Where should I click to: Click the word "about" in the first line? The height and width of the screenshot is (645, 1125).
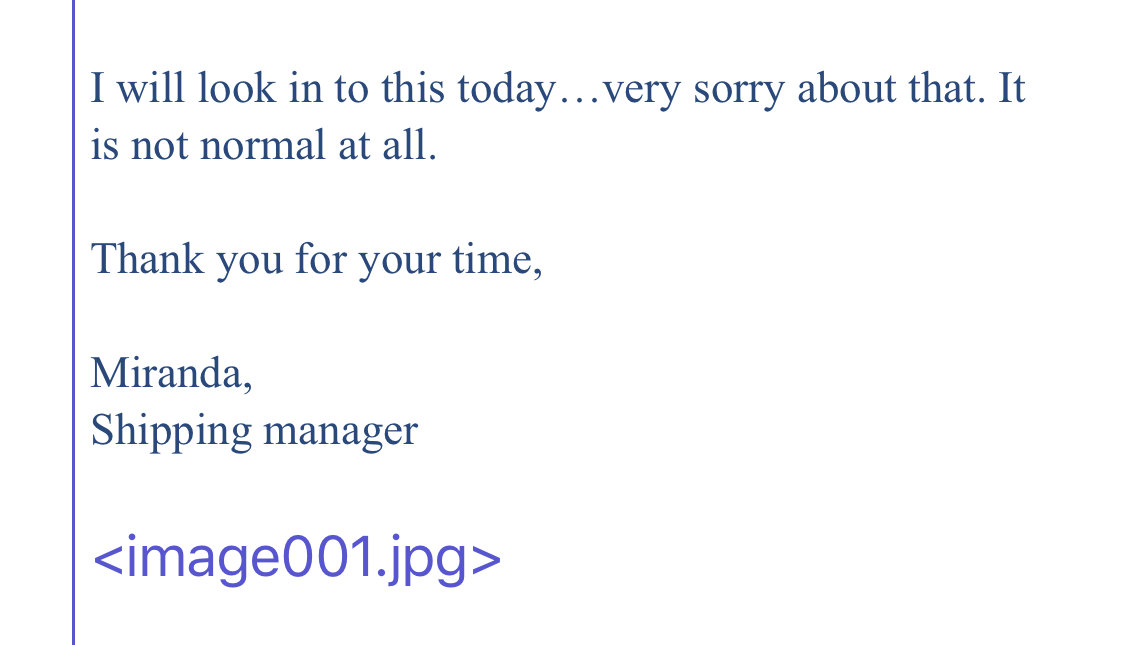(x=847, y=88)
